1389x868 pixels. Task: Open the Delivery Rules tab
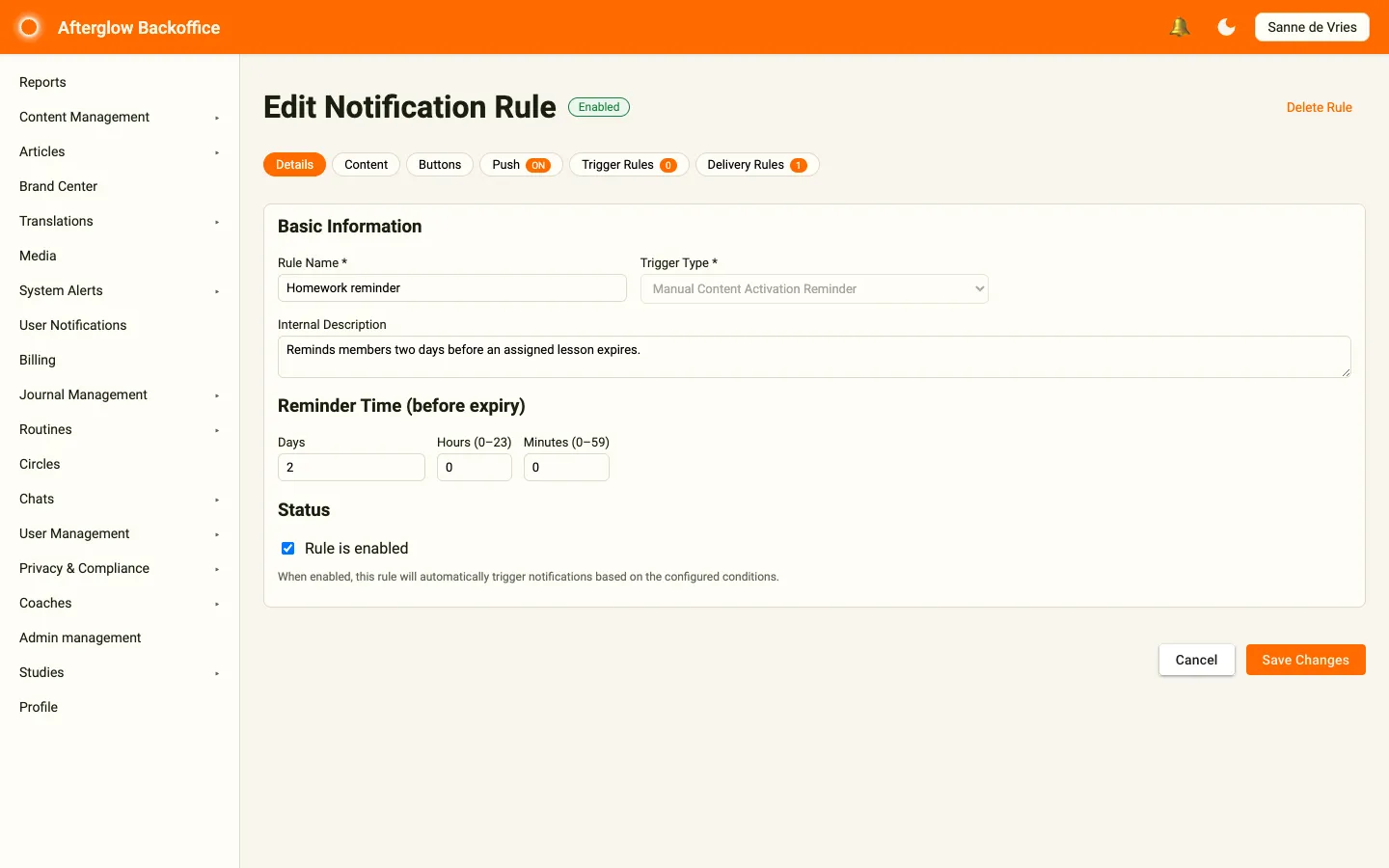[x=757, y=165]
